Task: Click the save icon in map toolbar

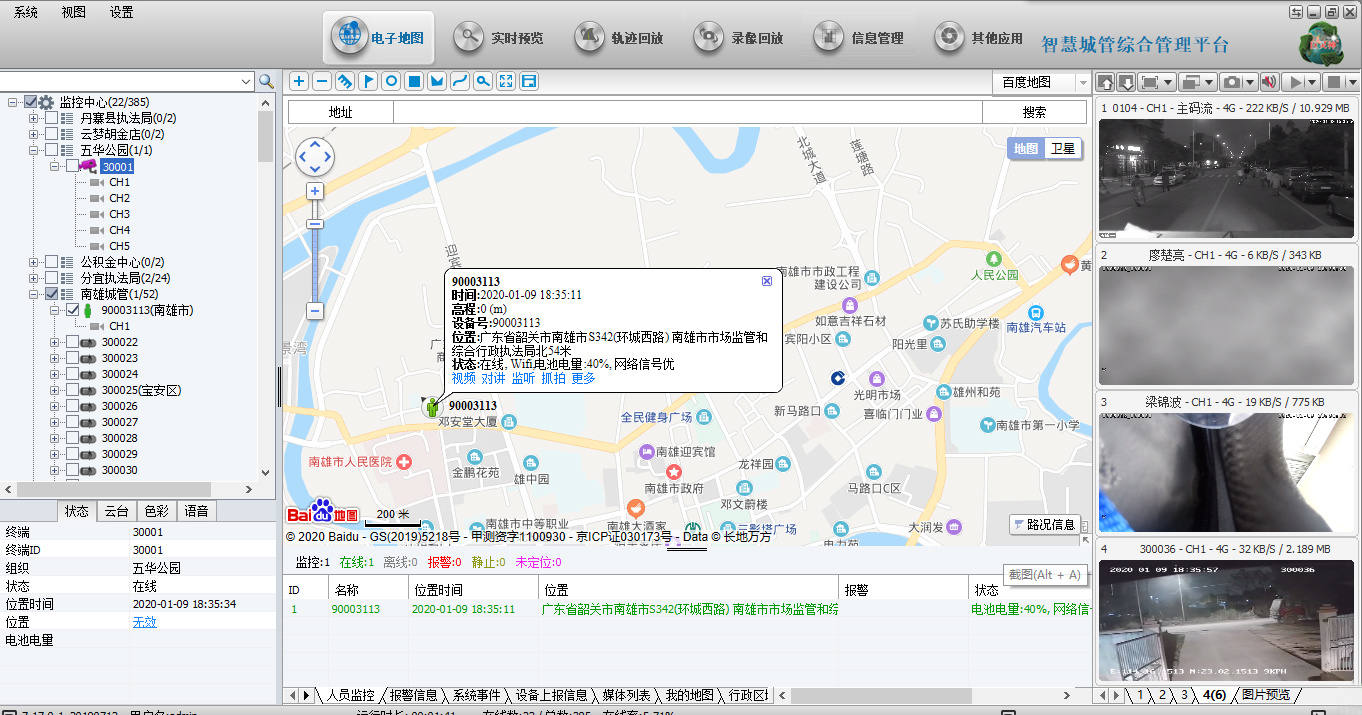Action: pos(529,81)
